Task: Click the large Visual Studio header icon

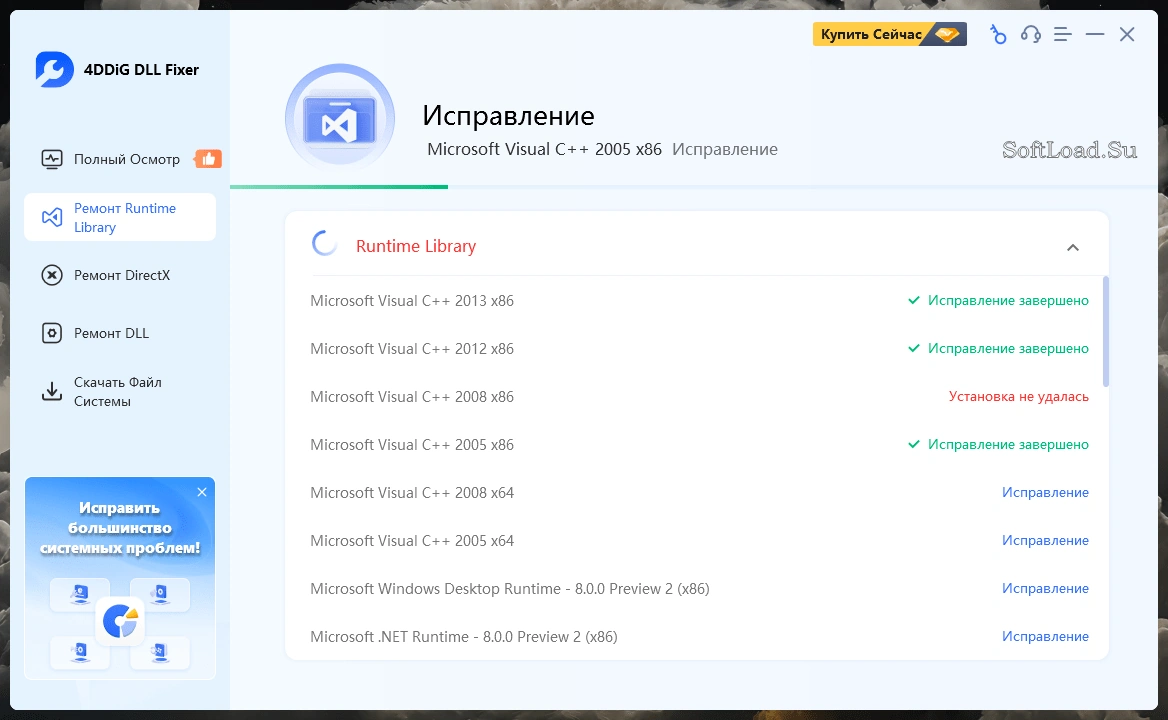Action: [340, 118]
